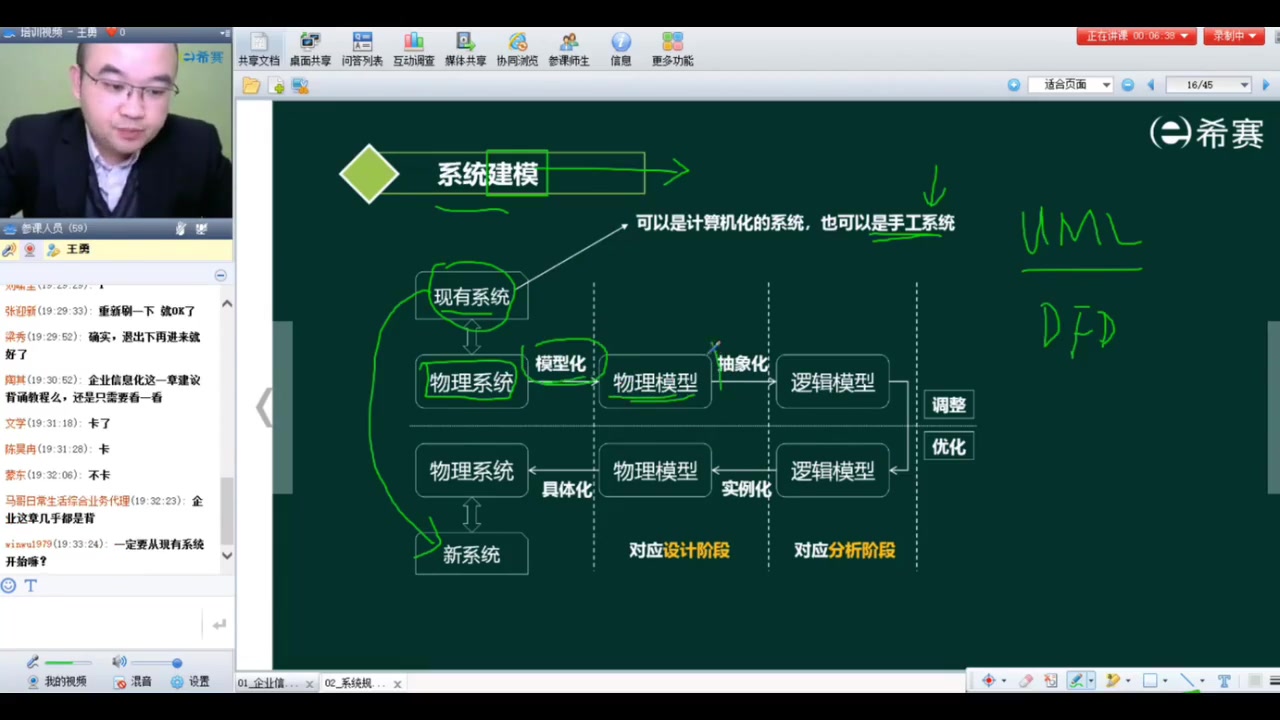This screenshot has width=1280, height=720.
Task: Click the chat scrollbar up arrow
Action: [227, 303]
